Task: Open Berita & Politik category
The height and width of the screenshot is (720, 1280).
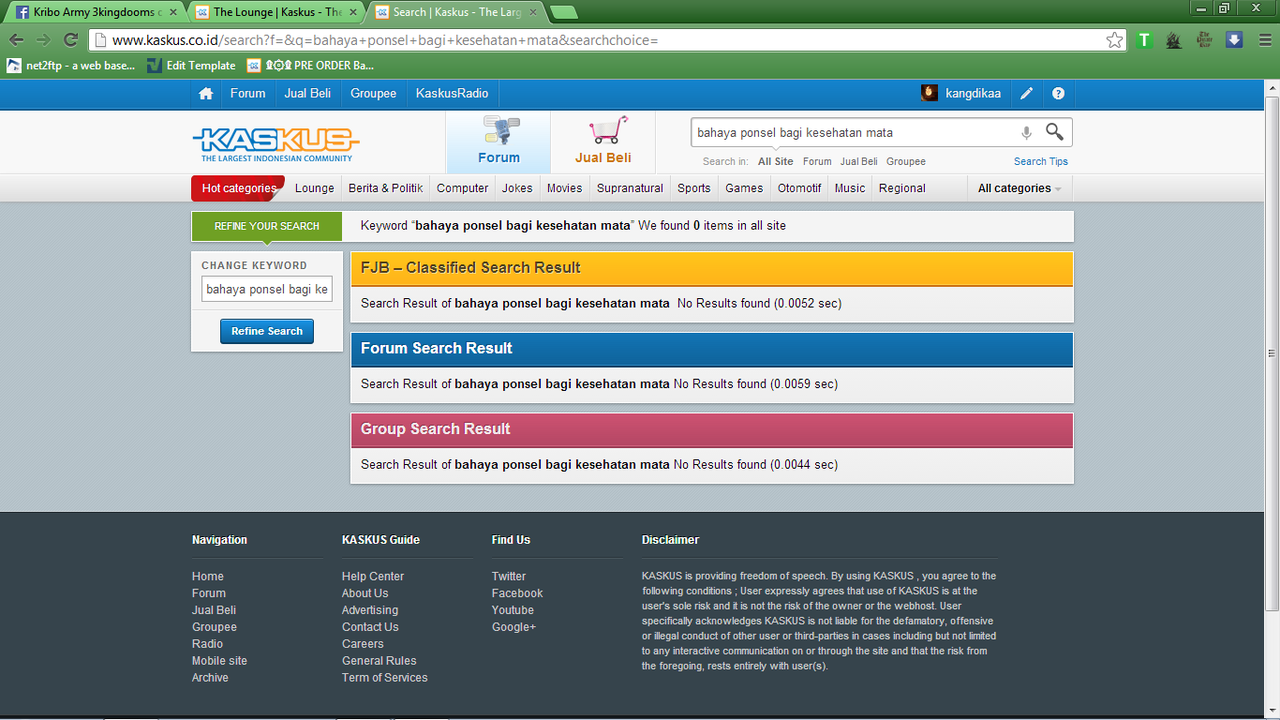Action: 385,188
